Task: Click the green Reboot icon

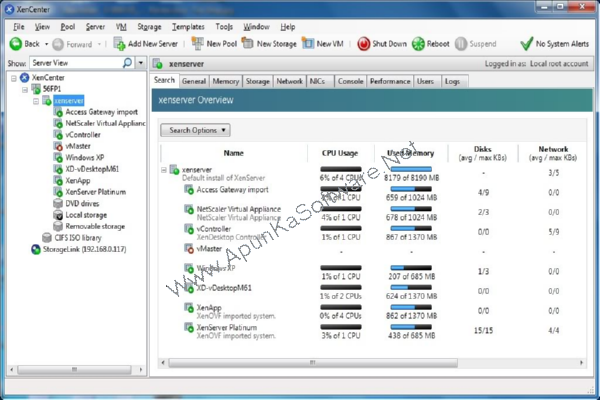Action: (x=418, y=44)
